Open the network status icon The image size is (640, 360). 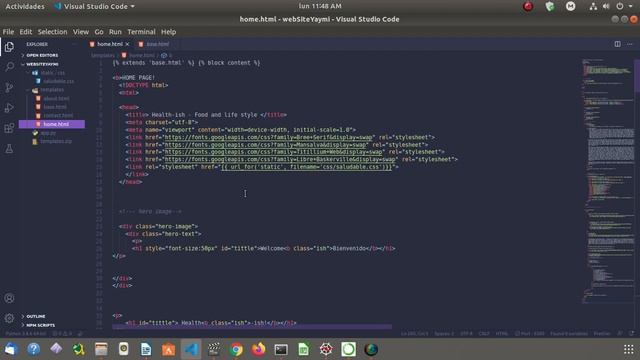pyautogui.click(x=593, y=7)
